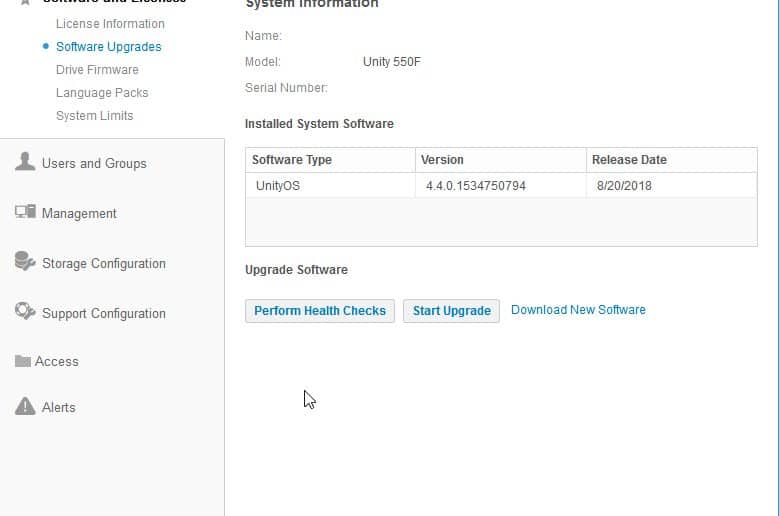Click the Storage Configuration disk icon
Viewport: 780px width, 516px height.
[25, 261]
